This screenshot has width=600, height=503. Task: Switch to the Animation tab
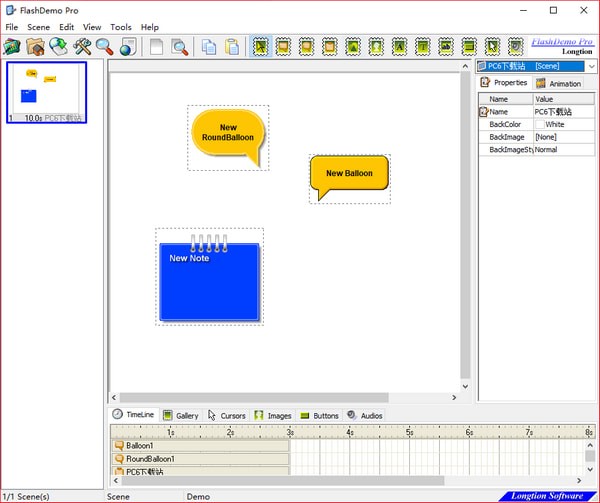558,84
